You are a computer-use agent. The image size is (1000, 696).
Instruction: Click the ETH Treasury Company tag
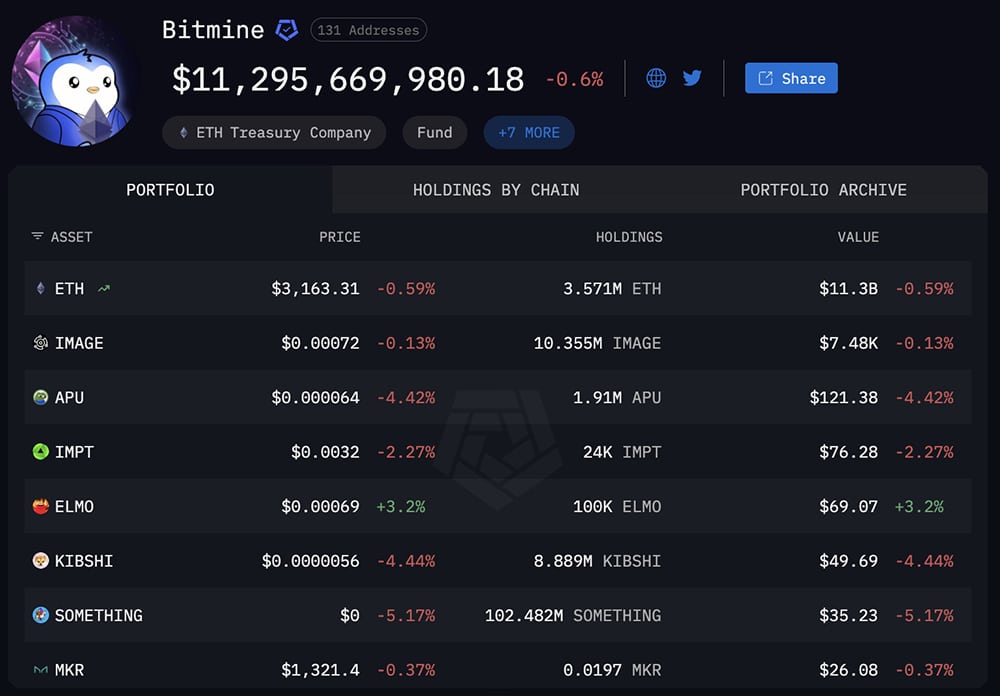[273, 132]
